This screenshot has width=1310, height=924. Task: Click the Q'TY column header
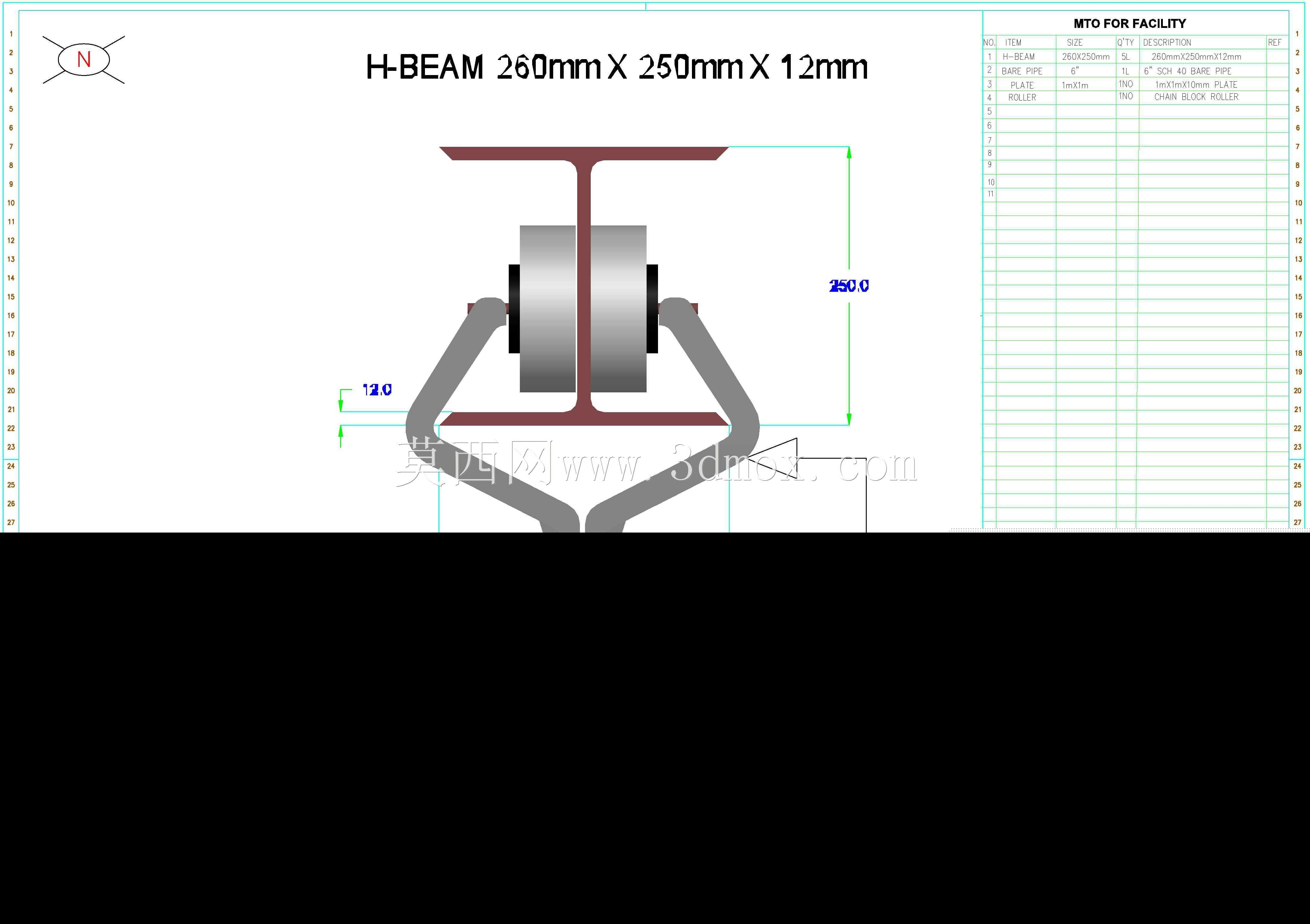1126,43
